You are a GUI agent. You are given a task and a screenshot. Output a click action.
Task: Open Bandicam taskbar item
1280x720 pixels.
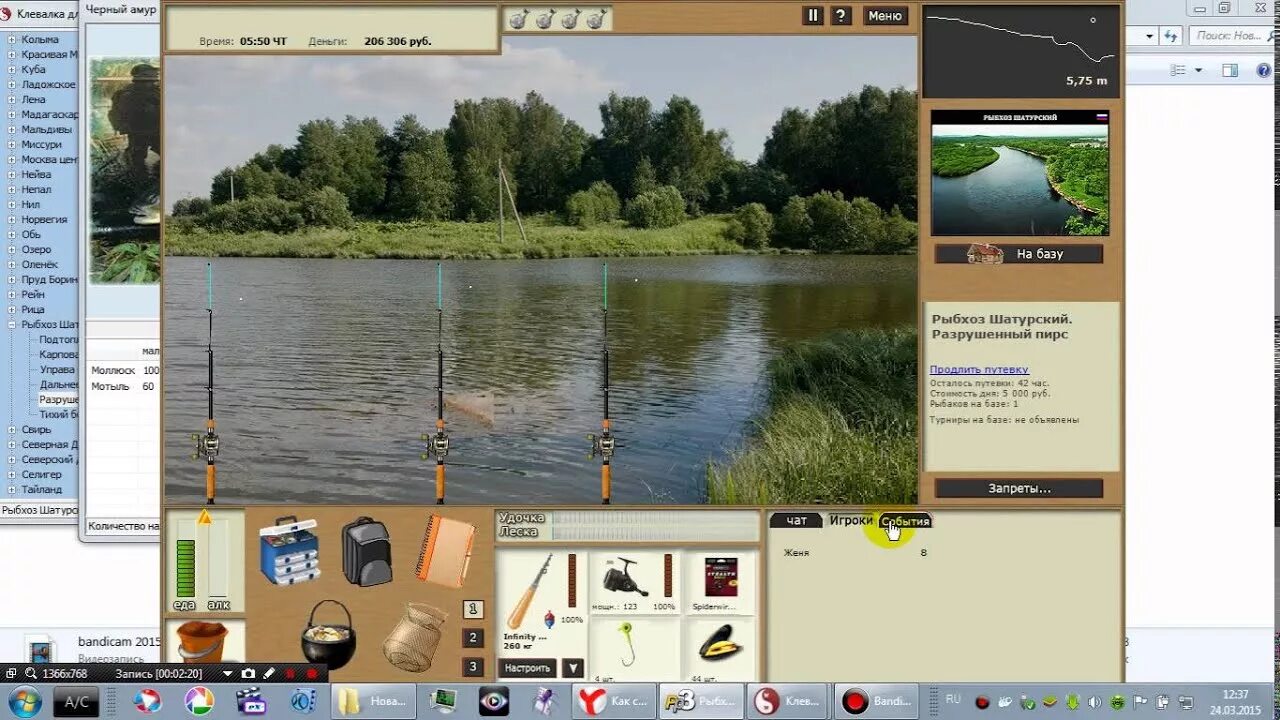pyautogui.click(x=877, y=702)
